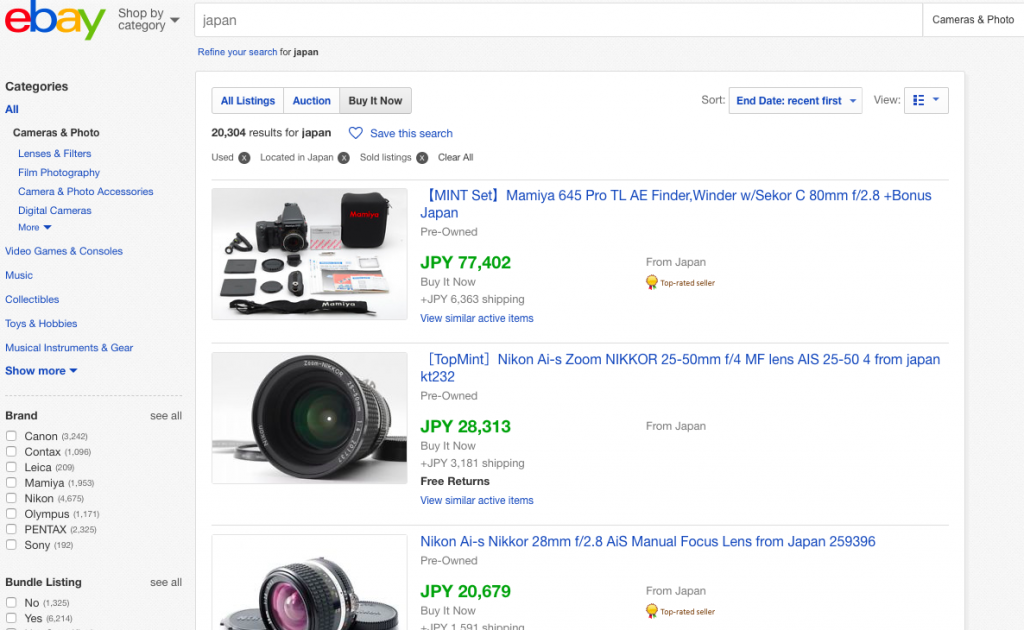Check the Canon brand checkbox
Image resolution: width=1024 pixels, height=630 pixels.
[11, 435]
